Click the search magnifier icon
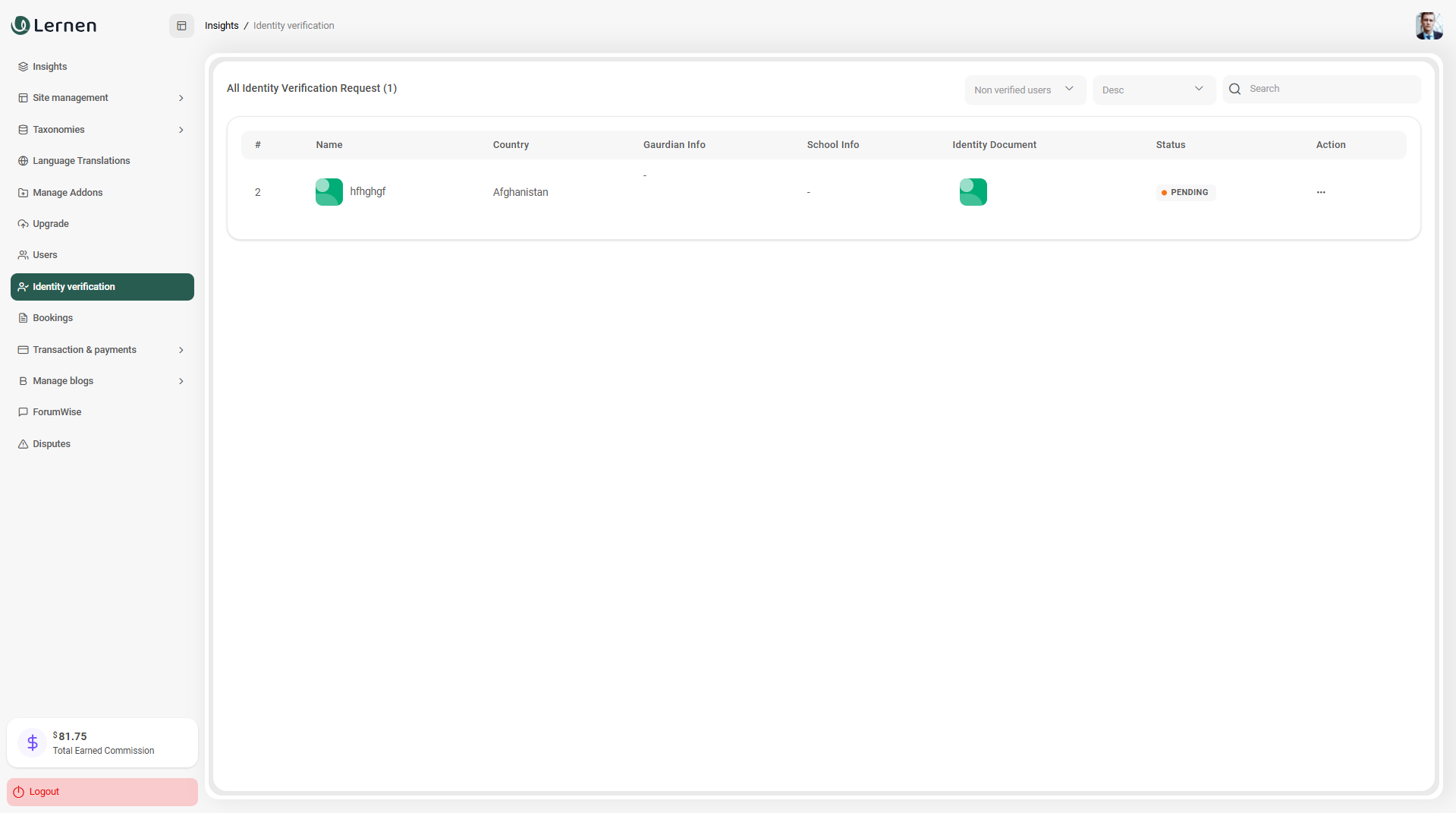 pos(1234,90)
